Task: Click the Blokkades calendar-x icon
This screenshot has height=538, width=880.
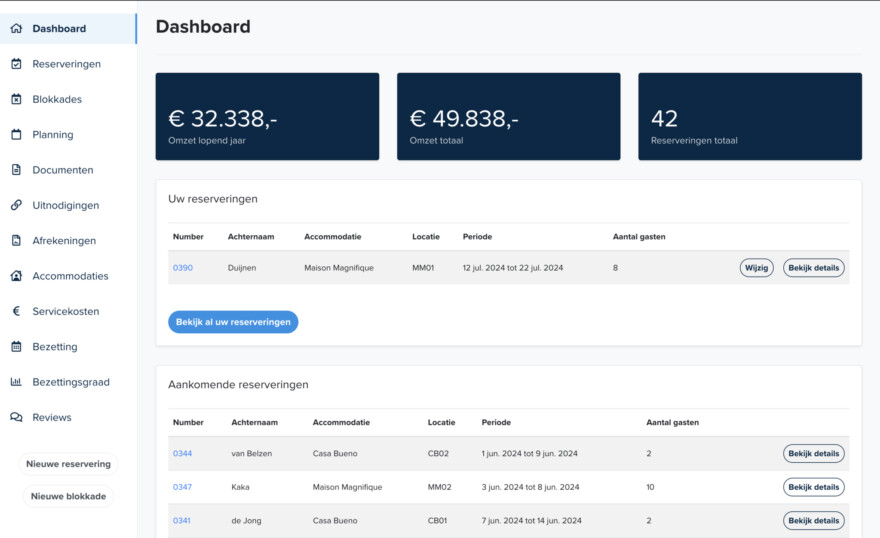Action: pyautogui.click(x=16, y=99)
